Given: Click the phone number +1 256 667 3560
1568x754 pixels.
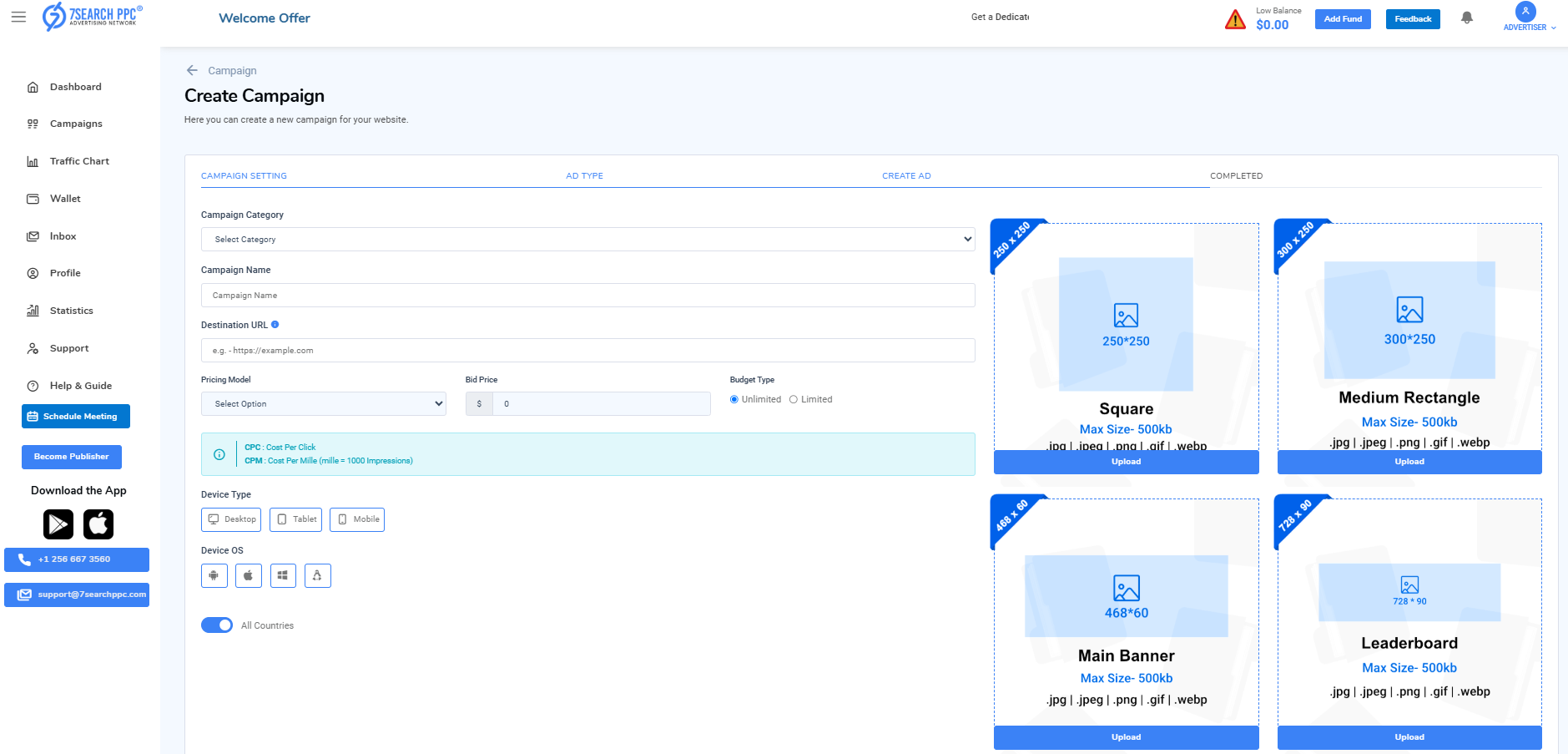Looking at the screenshot, I should pos(77,559).
